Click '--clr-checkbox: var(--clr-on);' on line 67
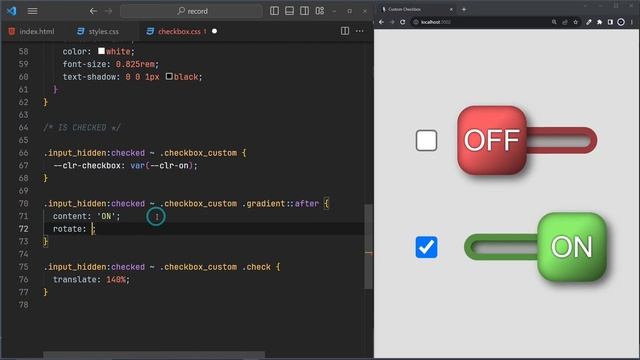 point(125,165)
